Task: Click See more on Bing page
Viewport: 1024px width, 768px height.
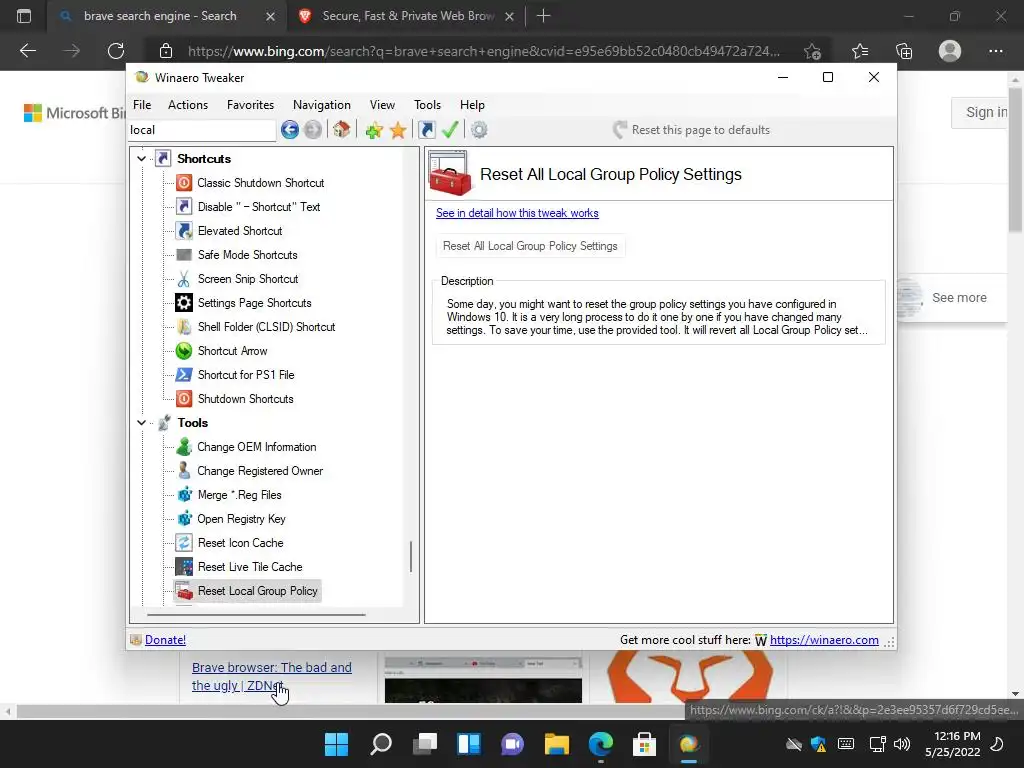Action: [x=959, y=298]
